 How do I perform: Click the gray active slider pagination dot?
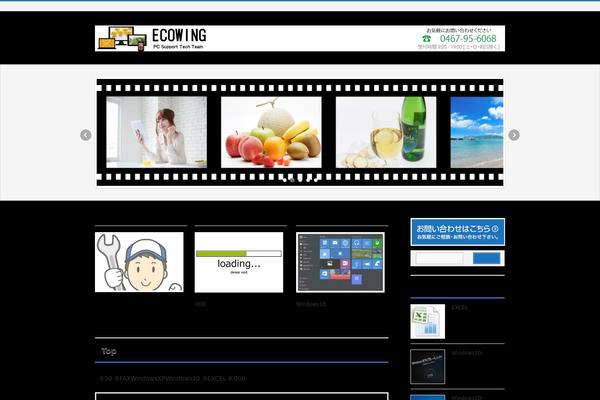click(292, 180)
